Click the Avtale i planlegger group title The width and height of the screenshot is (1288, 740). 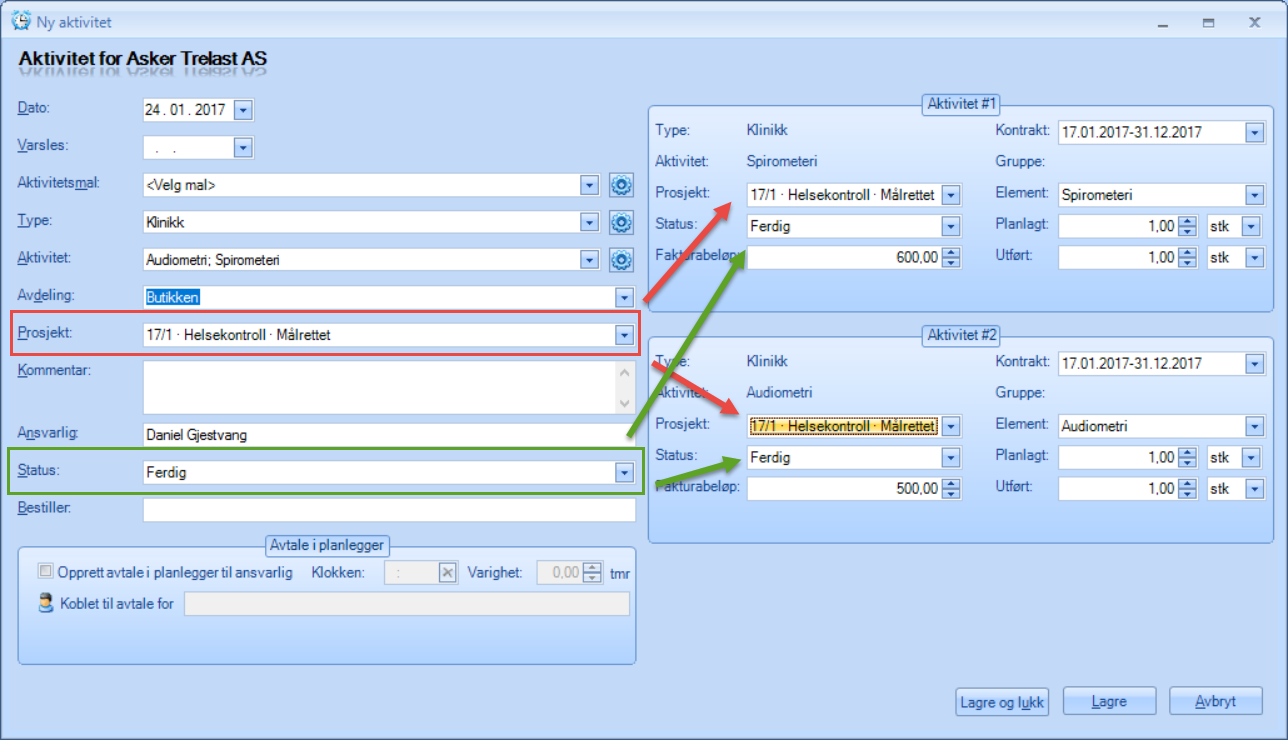(328, 545)
